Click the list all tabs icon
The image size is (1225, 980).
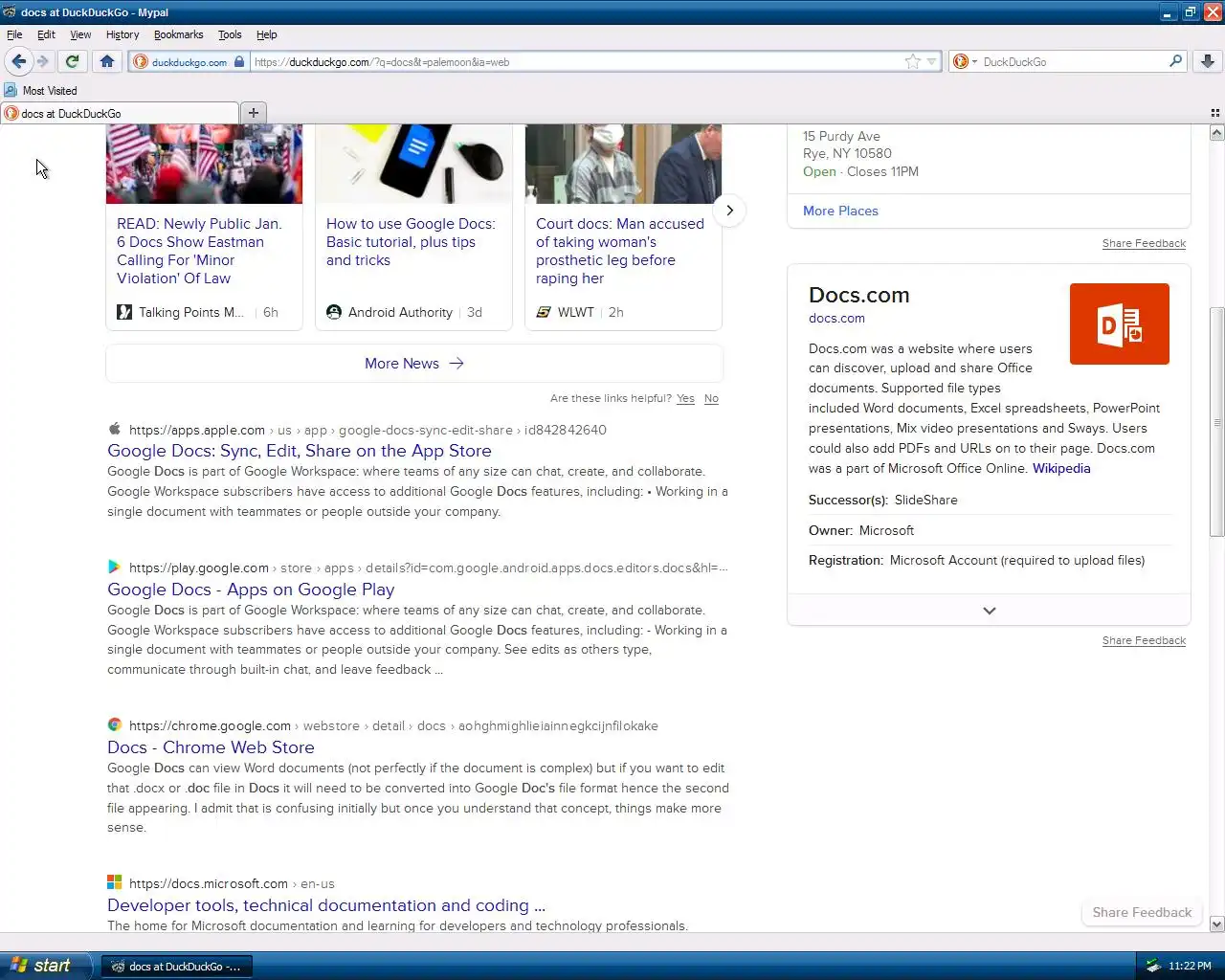[1215, 113]
